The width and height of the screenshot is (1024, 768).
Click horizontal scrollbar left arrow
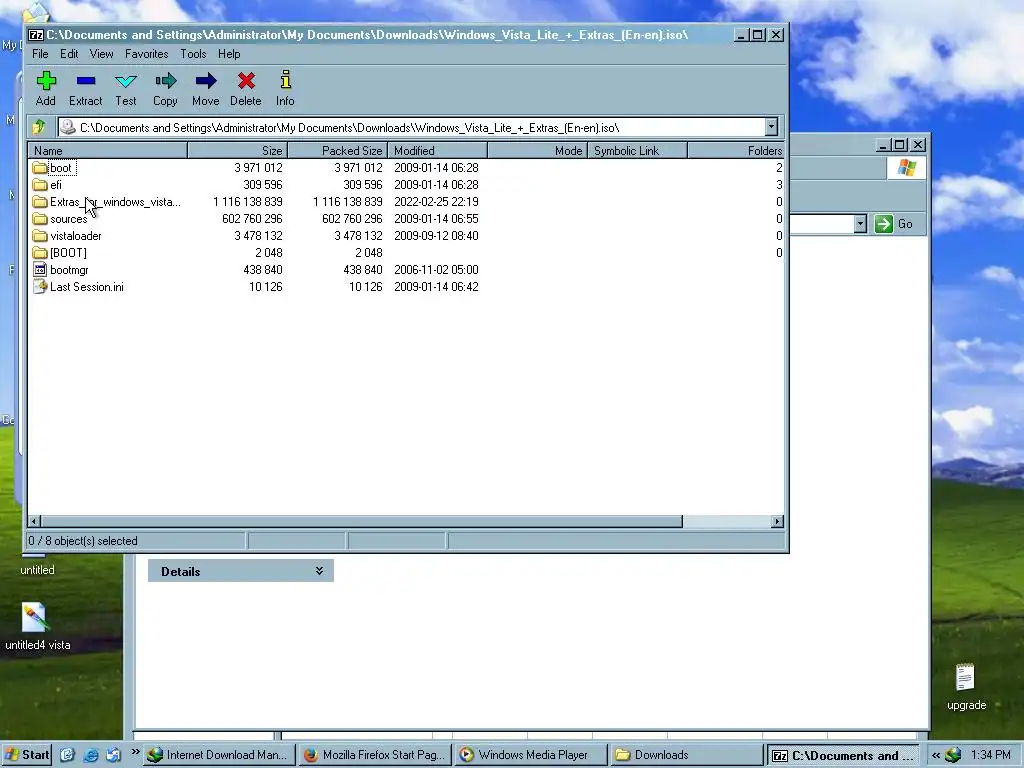click(35, 521)
